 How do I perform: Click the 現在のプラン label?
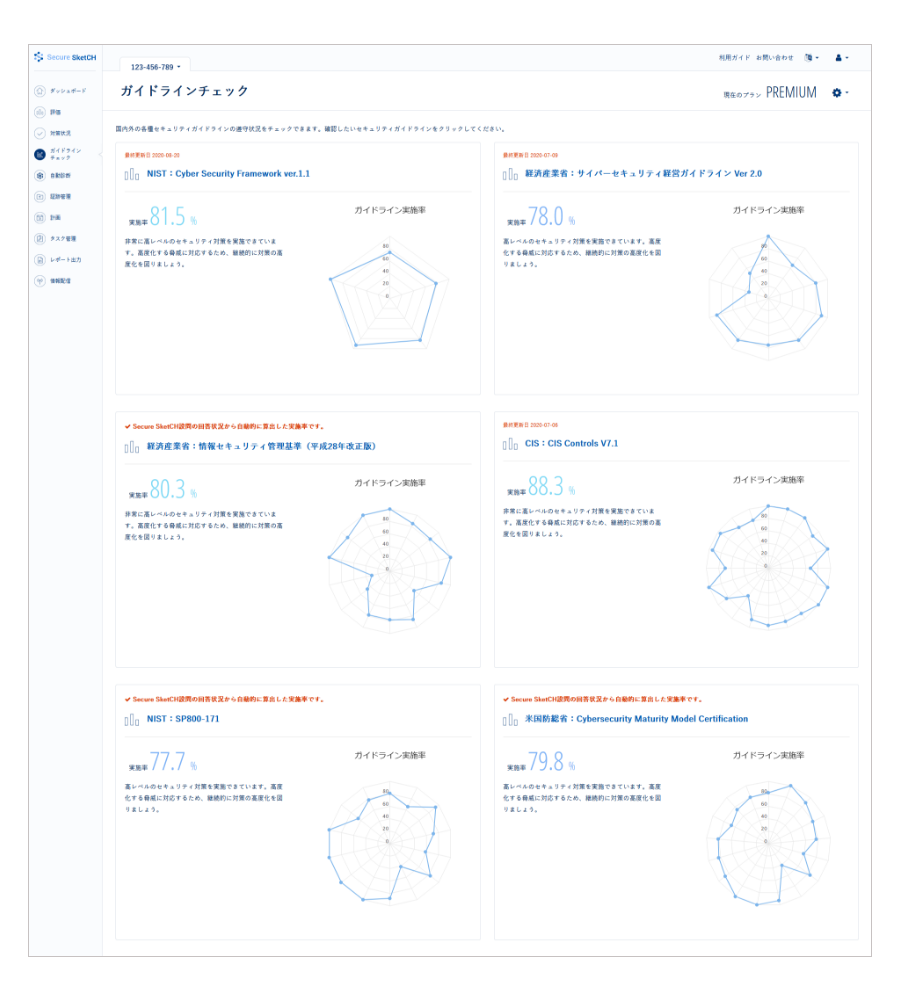(742, 95)
